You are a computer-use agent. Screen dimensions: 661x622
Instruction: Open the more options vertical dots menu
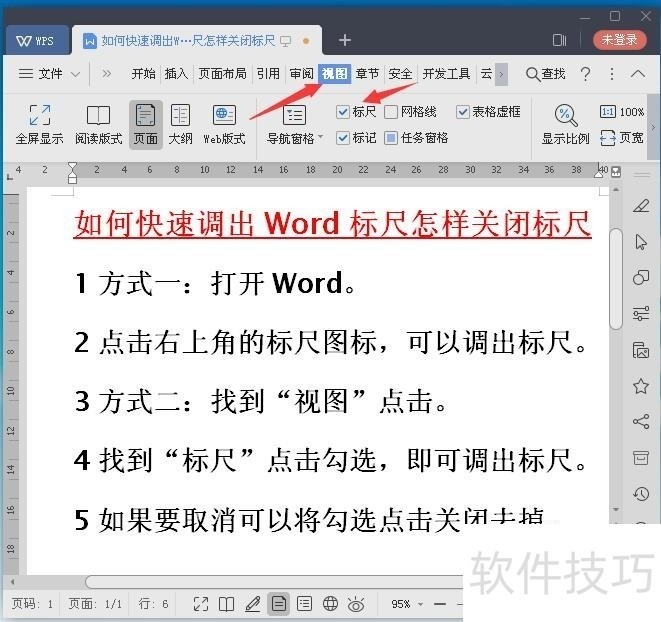click(x=612, y=74)
